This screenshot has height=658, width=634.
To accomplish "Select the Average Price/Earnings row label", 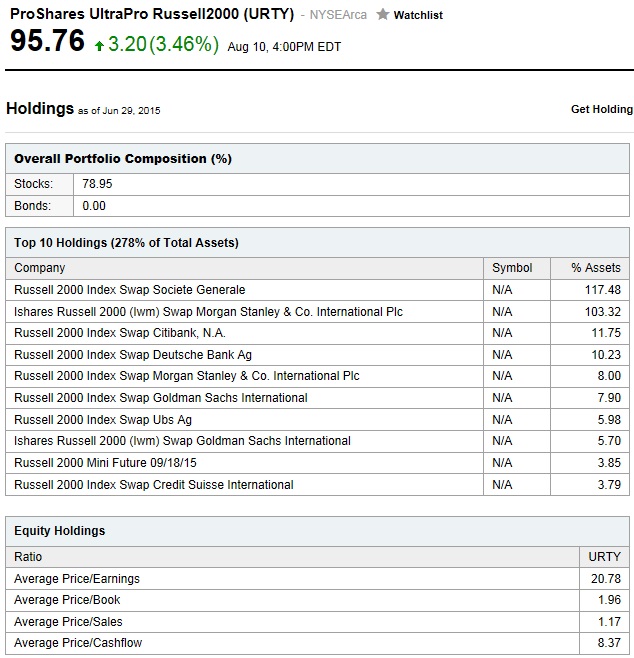I will pyautogui.click(x=77, y=579).
